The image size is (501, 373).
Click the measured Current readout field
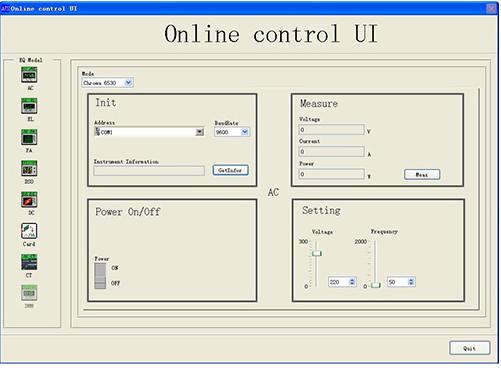coord(331,152)
